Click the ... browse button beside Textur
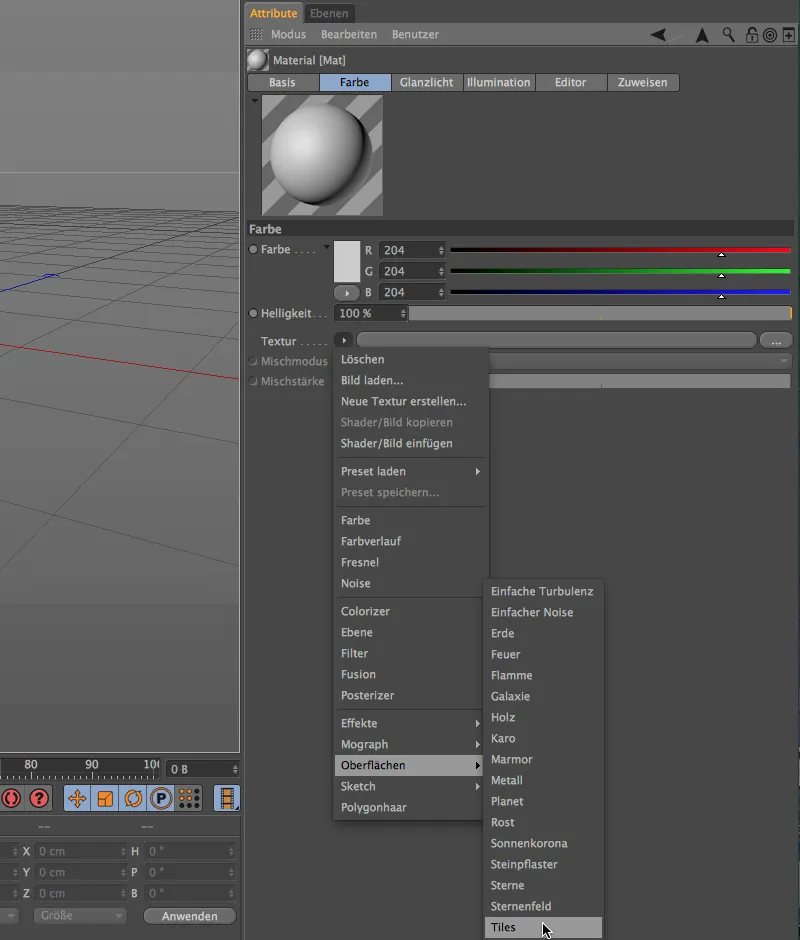The height and width of the screenshot is (940, 800). (776, 341)
